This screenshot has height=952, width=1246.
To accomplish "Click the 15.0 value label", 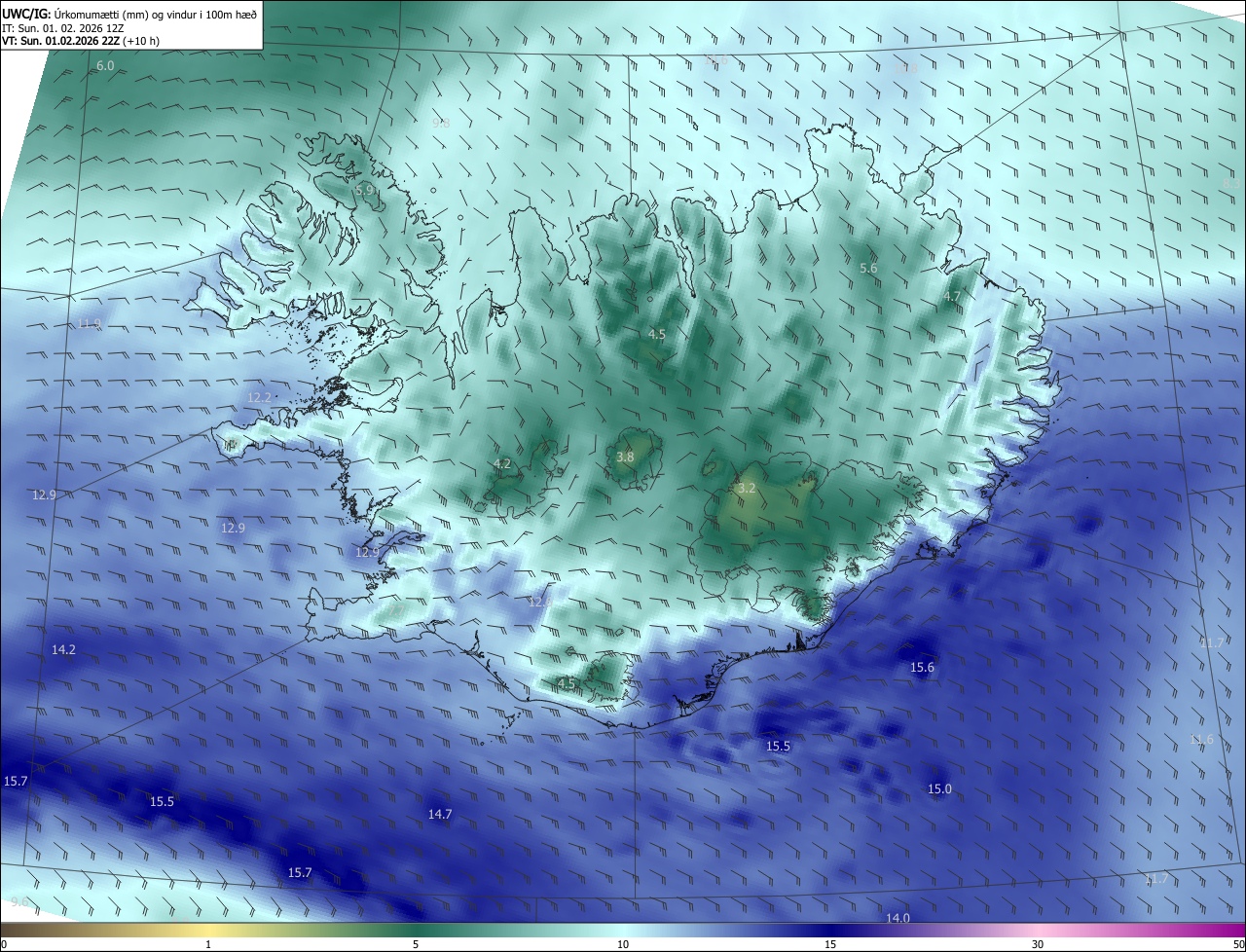I will (939, 788).
